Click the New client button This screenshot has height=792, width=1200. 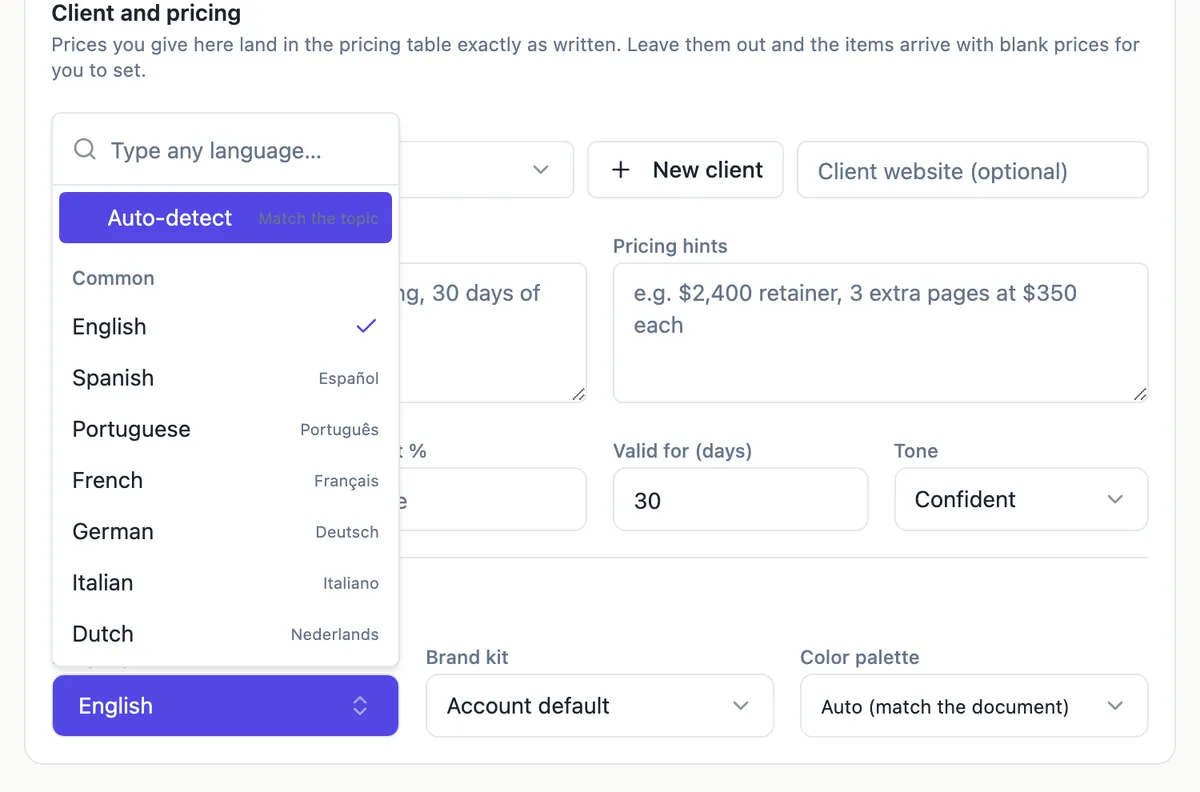pyautogui.click(x=685, y=170)
